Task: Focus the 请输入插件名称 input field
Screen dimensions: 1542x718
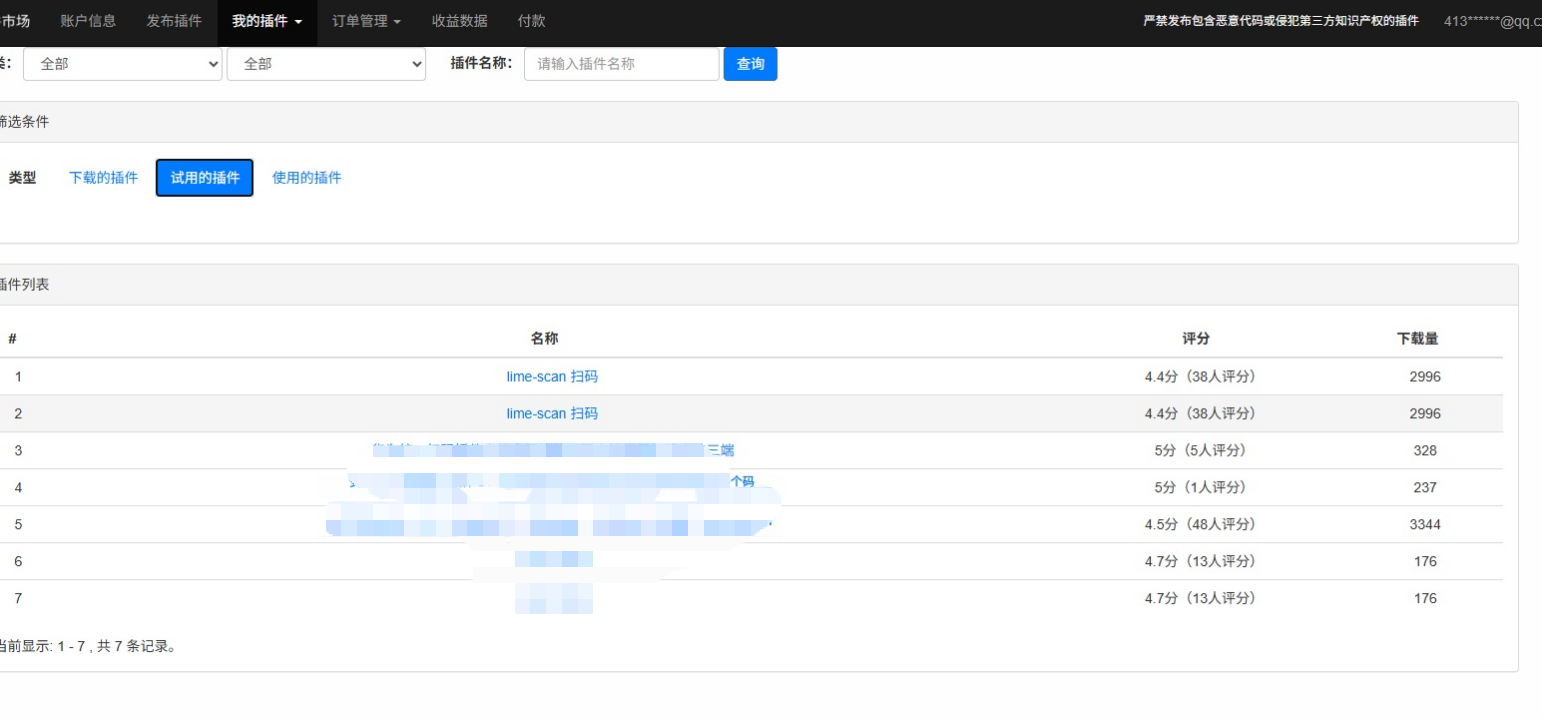Action: (621, 64)
